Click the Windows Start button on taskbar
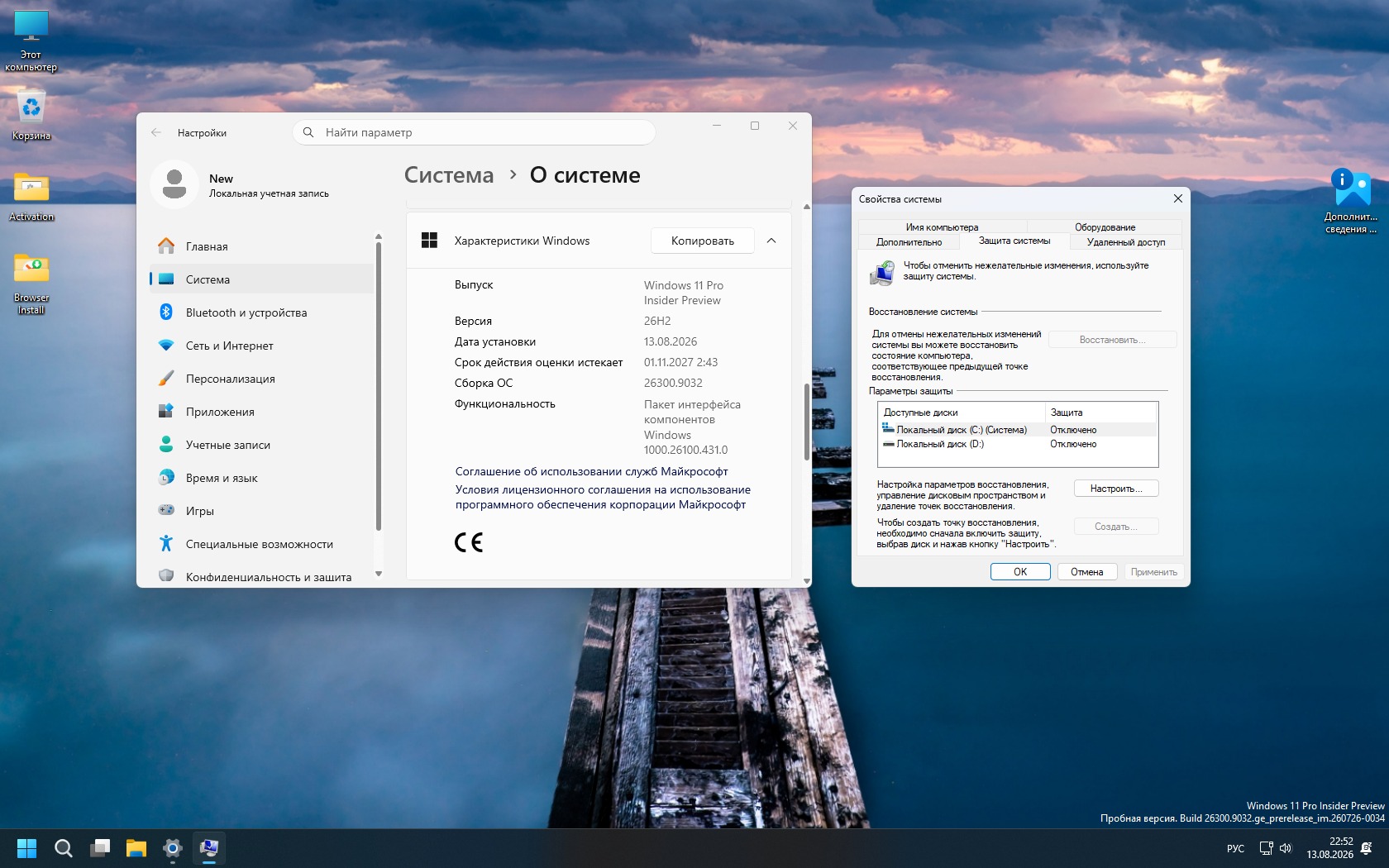Viewport: 1389px width, 868px height. tap(27, 848)
